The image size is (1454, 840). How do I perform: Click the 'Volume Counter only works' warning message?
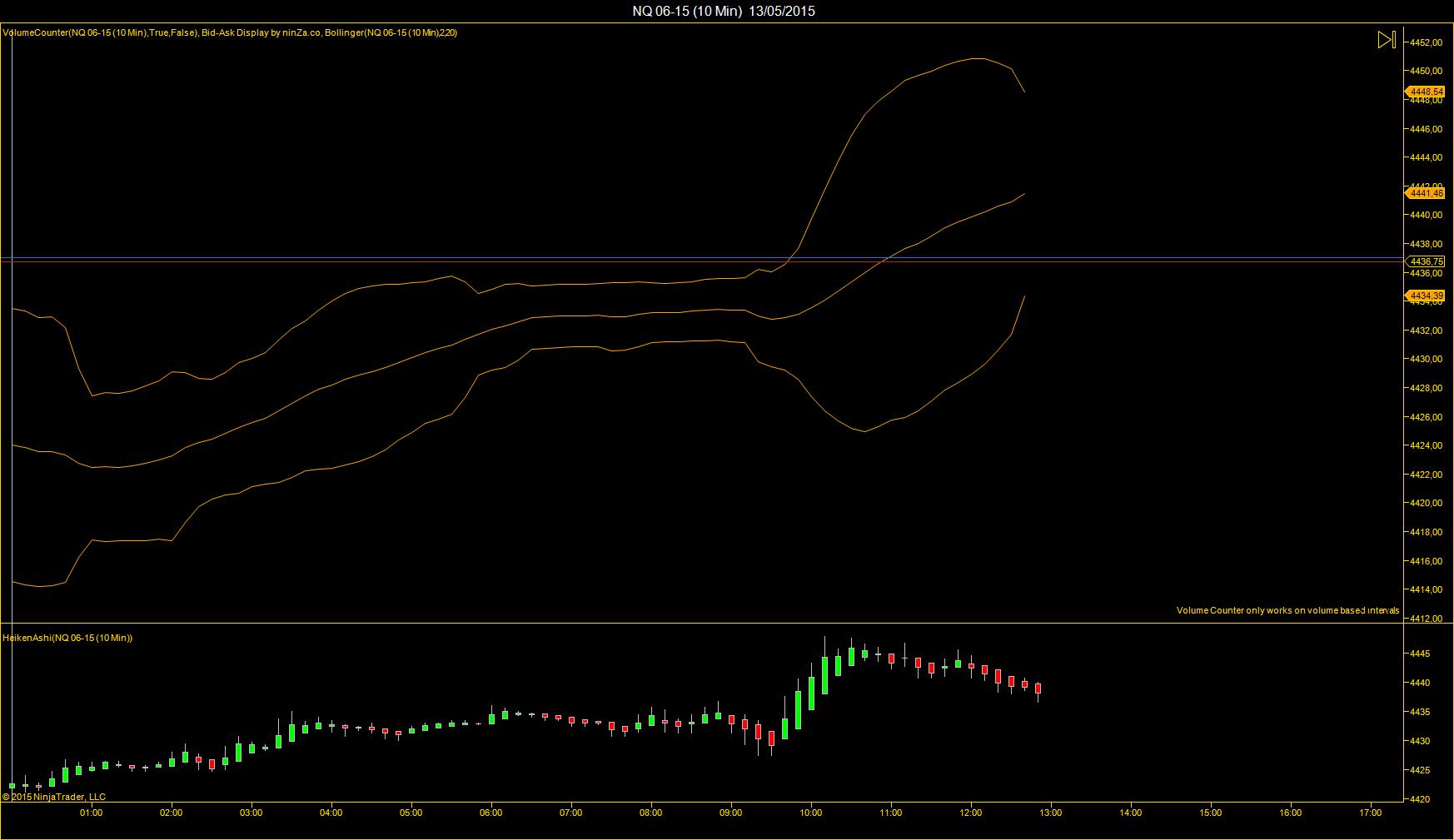pyautogui.click(x=1287, y=610)
